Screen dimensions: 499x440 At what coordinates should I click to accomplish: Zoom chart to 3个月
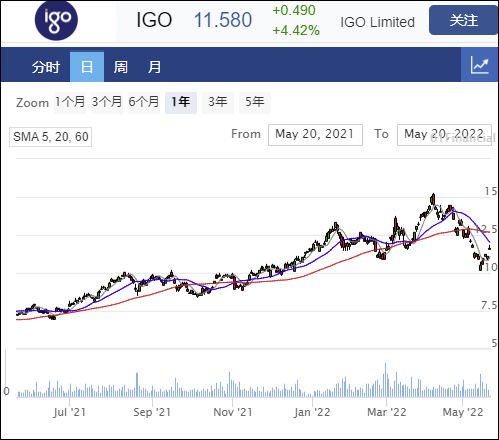pyautogui.click(x=107, y=102)
